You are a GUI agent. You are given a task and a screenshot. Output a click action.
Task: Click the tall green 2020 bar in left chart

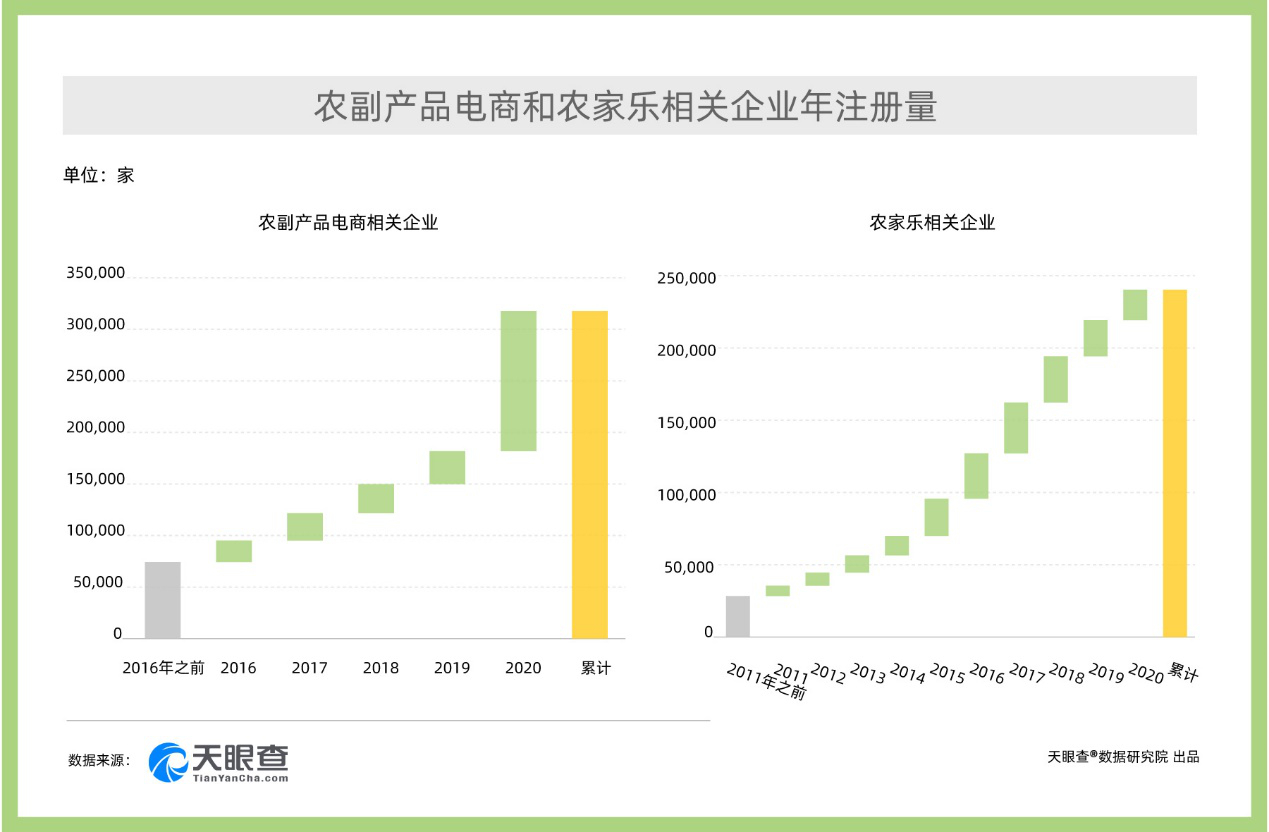518,381
